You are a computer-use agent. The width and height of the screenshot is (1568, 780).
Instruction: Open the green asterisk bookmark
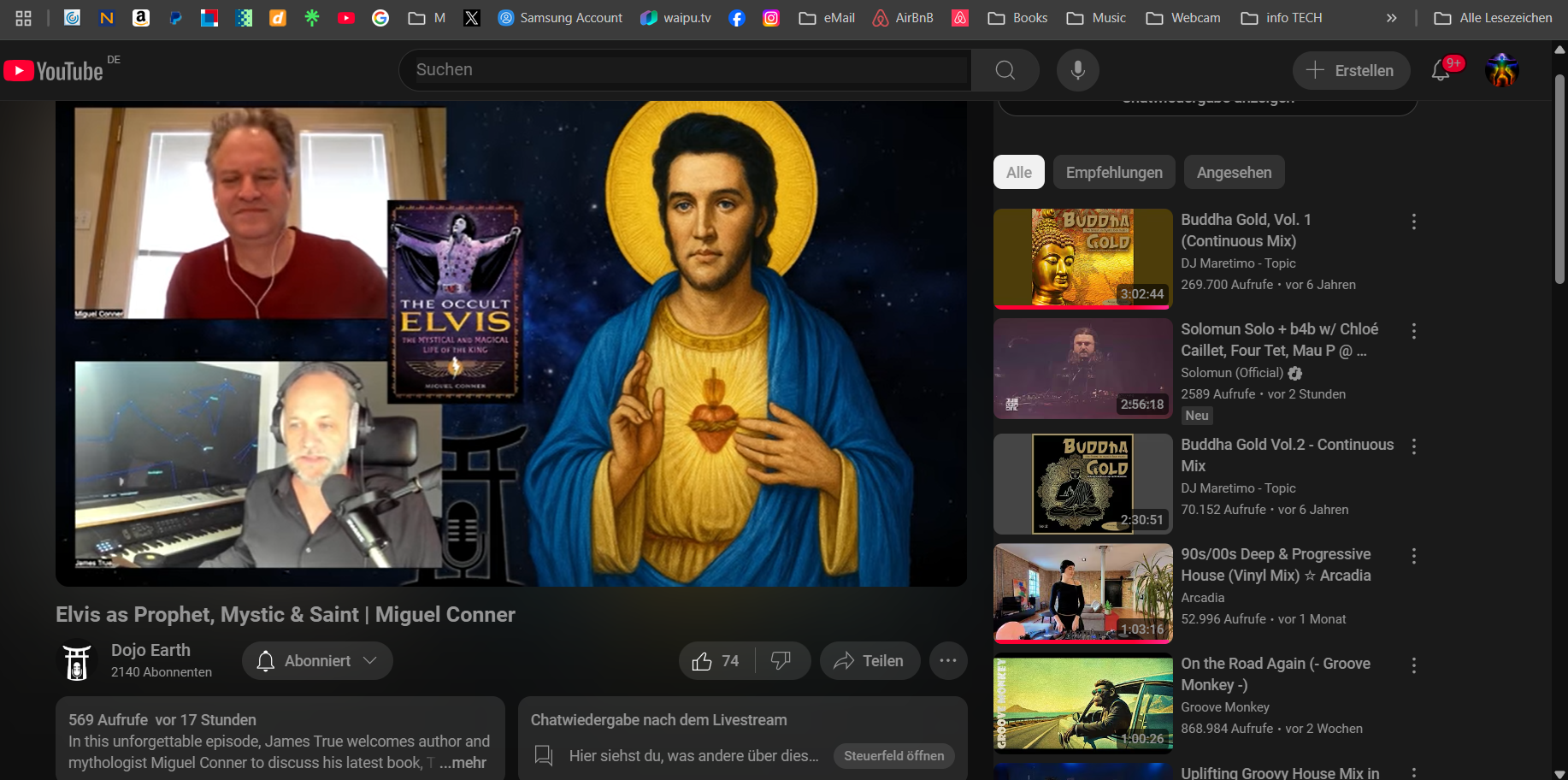[x=312, y=18]
